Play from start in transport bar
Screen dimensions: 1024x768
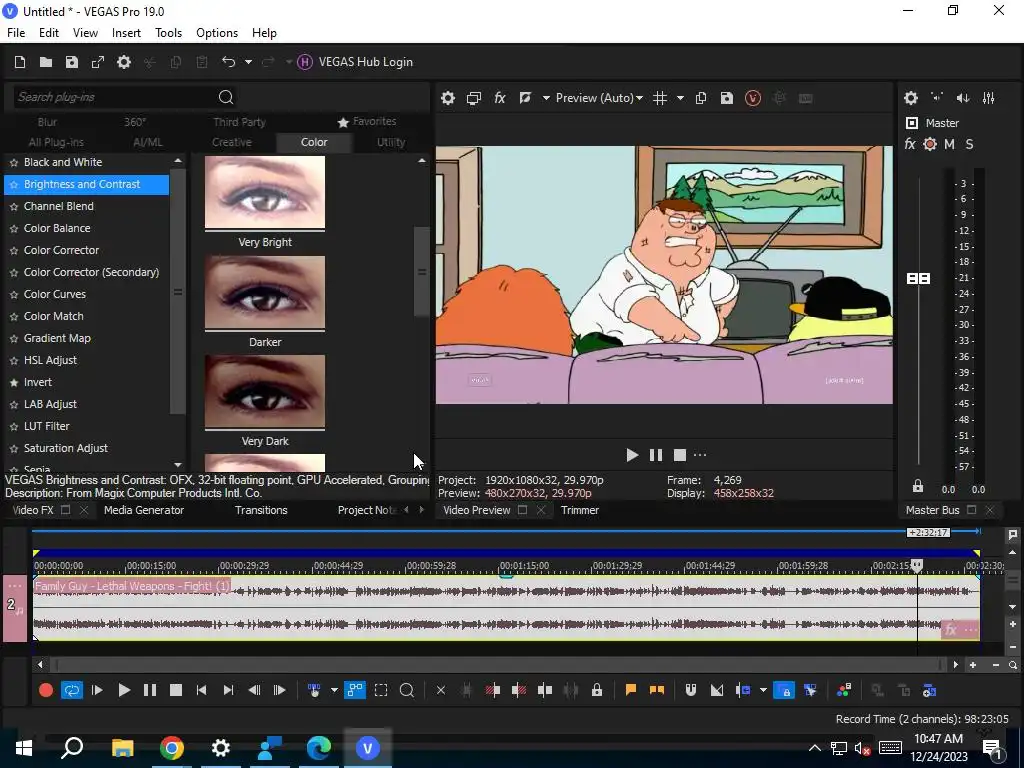click(x=97, y=690)
